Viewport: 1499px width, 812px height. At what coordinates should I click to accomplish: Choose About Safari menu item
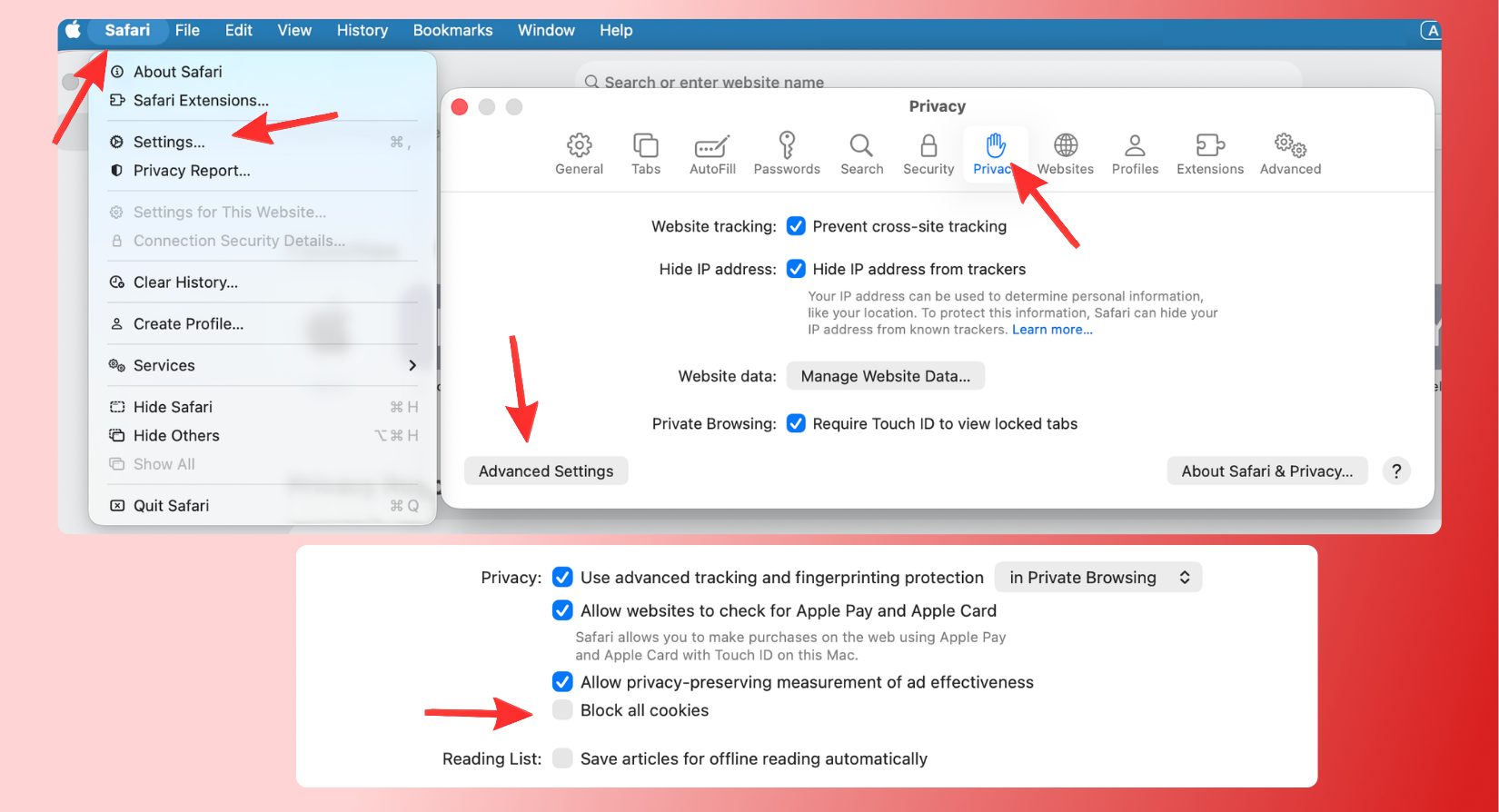click(x=263, y=72)
